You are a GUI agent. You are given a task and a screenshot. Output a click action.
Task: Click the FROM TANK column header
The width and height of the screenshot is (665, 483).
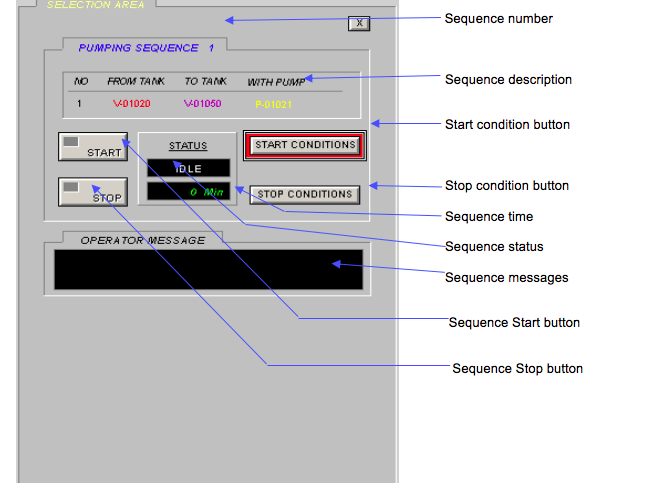point(135,81)
